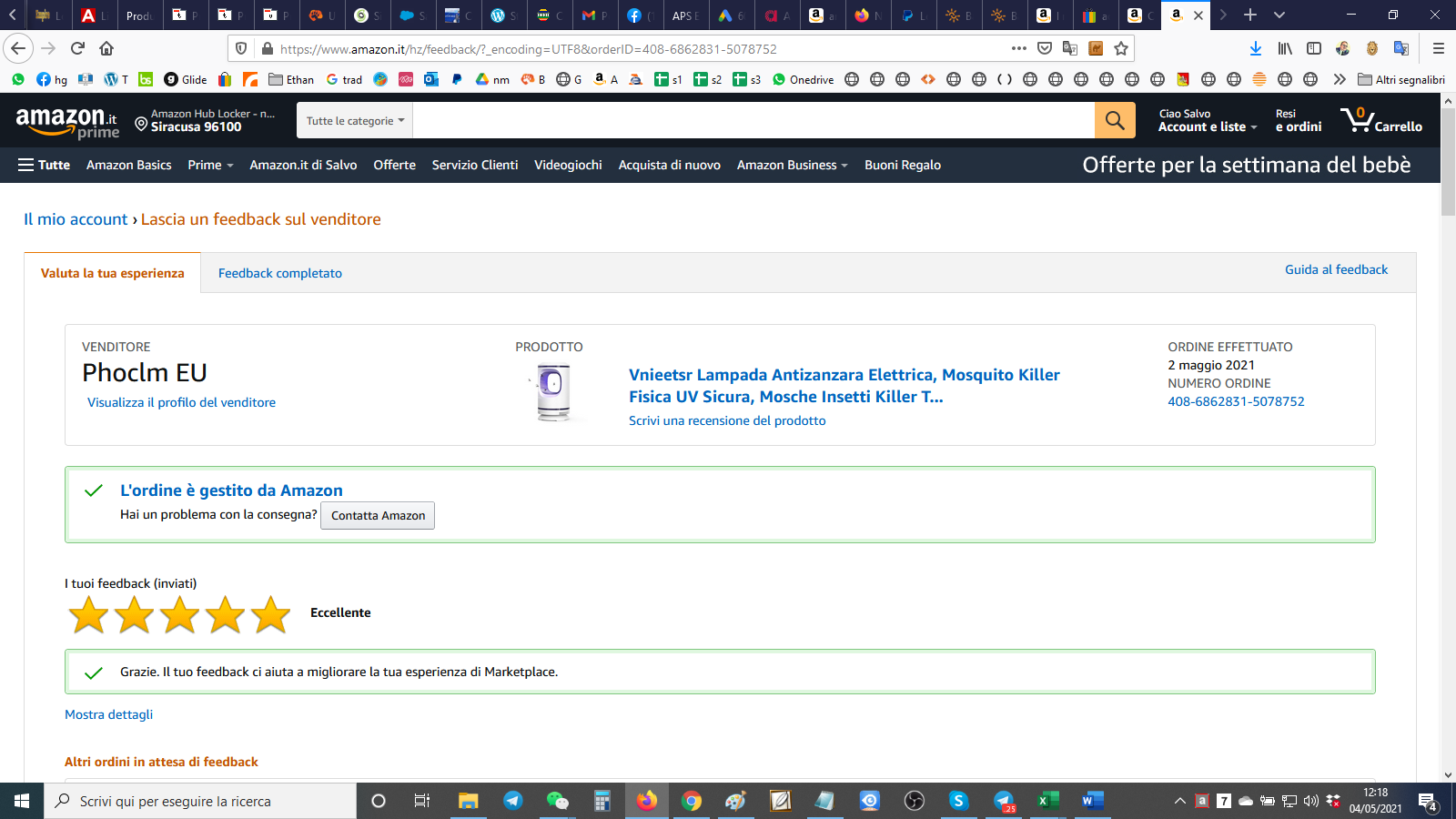This screenshot has height=819, width=1456.
Task: Select the Valuta la tua esperienza tab
Action: [x=113, y=273]
